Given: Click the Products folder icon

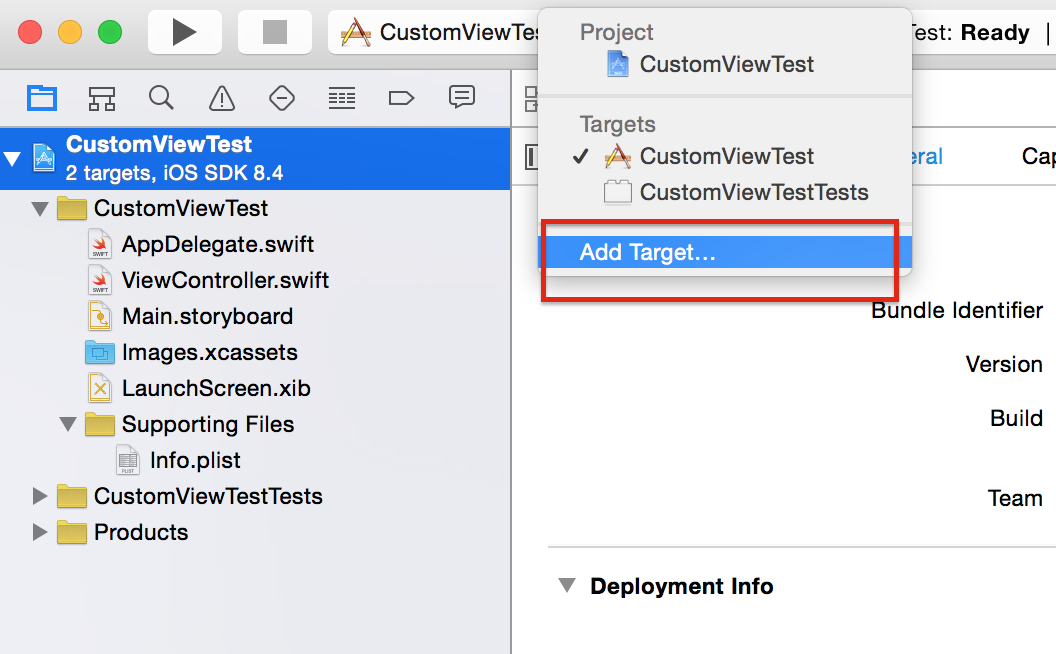Looking at the screenshot, I should tap(72, 532).
